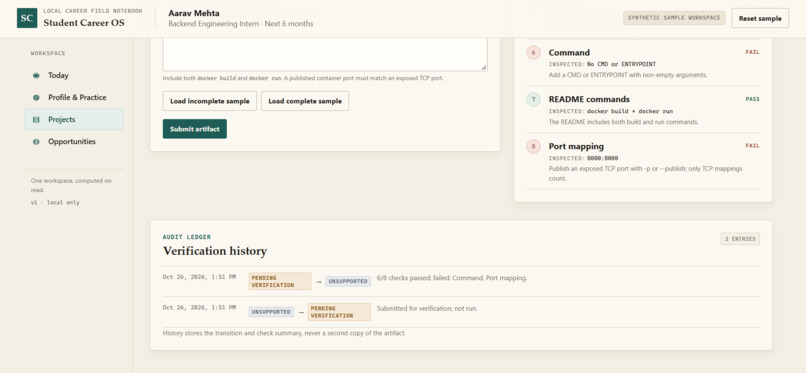Image resolution: width=806 pixels, height=373 pixels.
Task: Click the step 6 Command number badge
Action: coord(533,53)
